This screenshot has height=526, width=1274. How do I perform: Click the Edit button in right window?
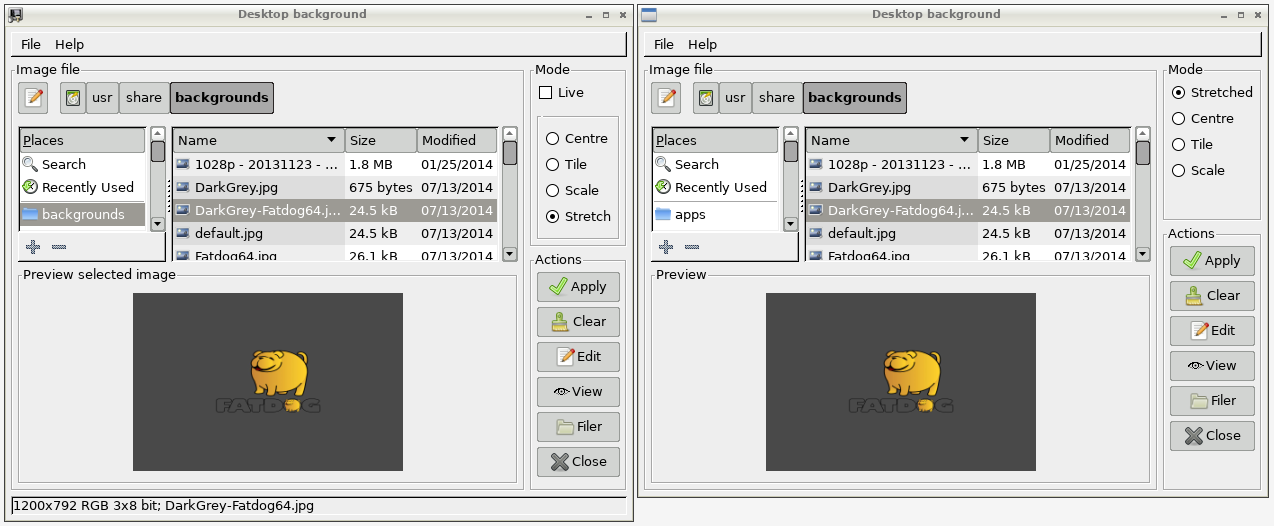(x=1211, y=330)
